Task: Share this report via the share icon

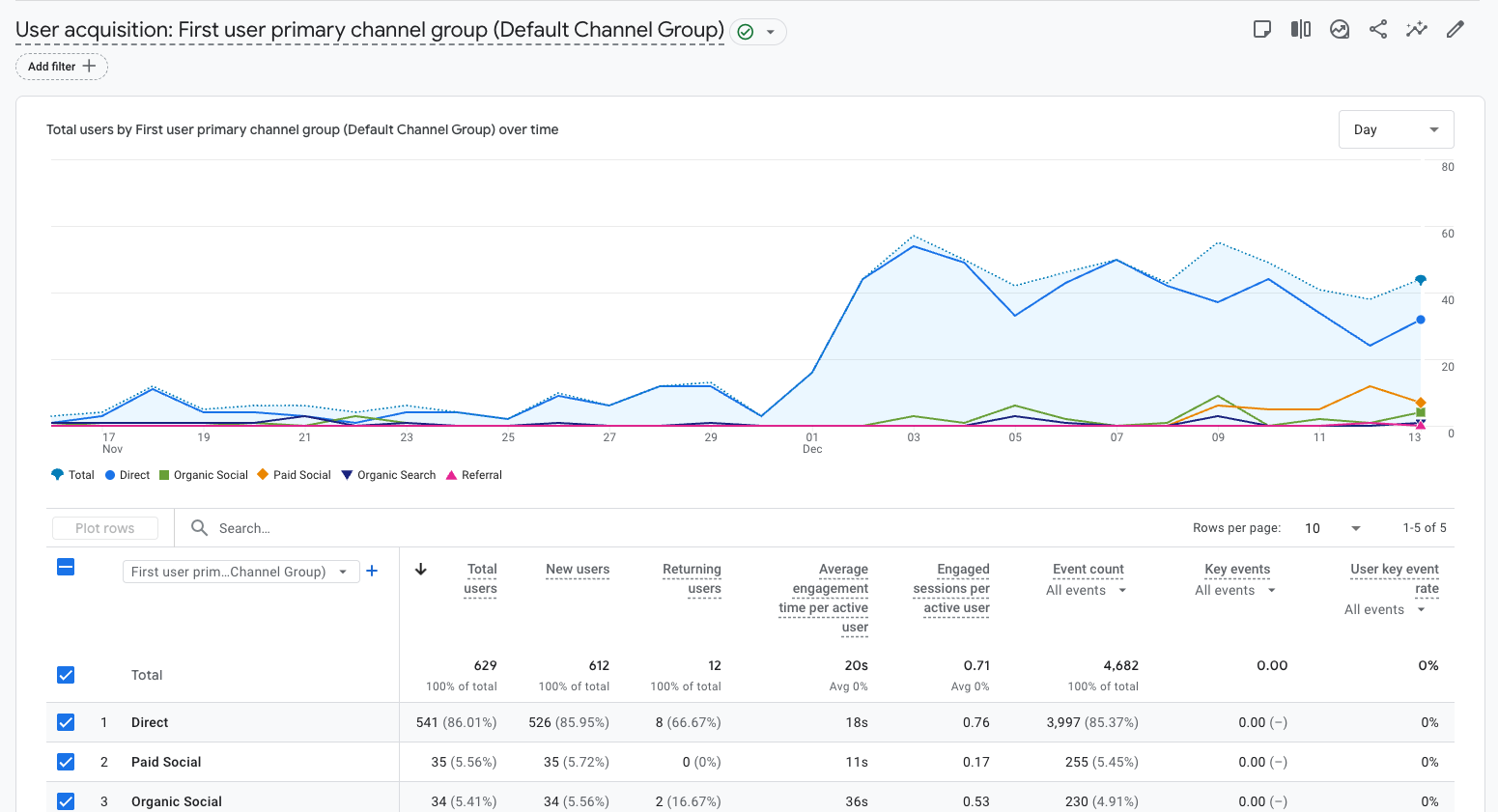Action: tap(1378, 29)
